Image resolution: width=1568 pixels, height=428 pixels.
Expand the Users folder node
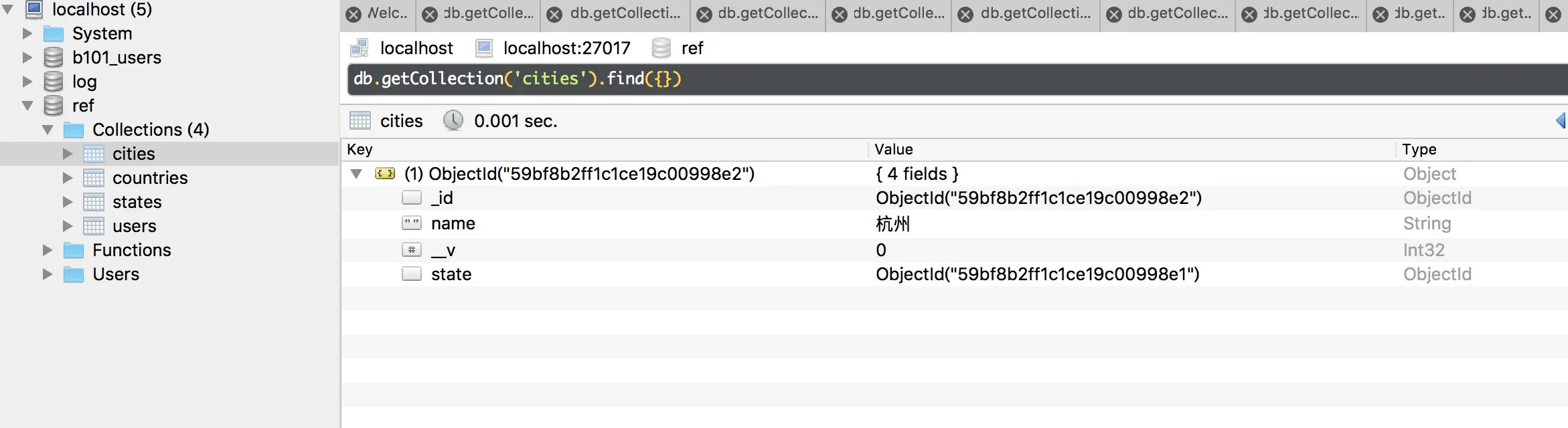click(x=48, y=274)
